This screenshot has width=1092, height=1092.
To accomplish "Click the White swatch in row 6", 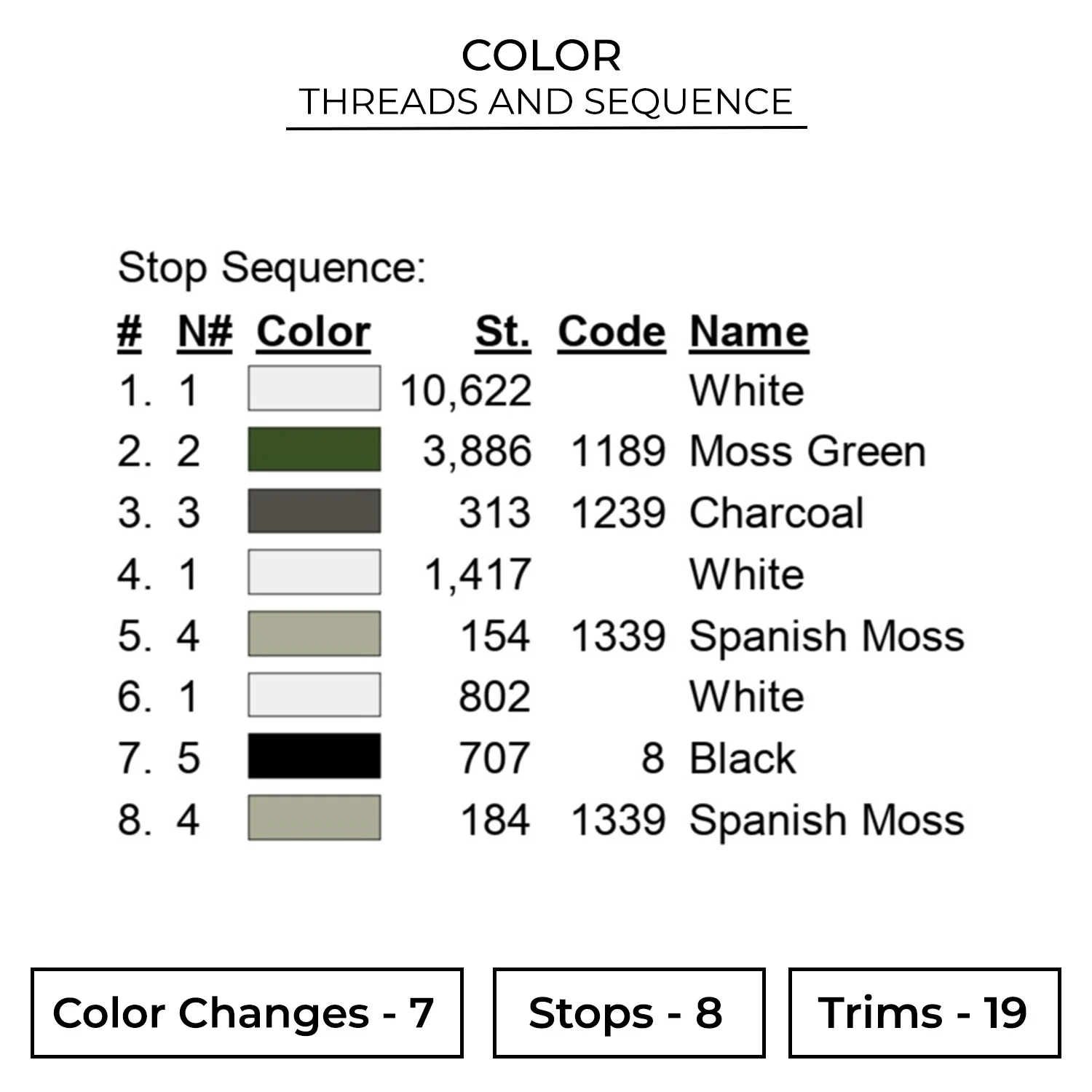I will coord(314,695).
